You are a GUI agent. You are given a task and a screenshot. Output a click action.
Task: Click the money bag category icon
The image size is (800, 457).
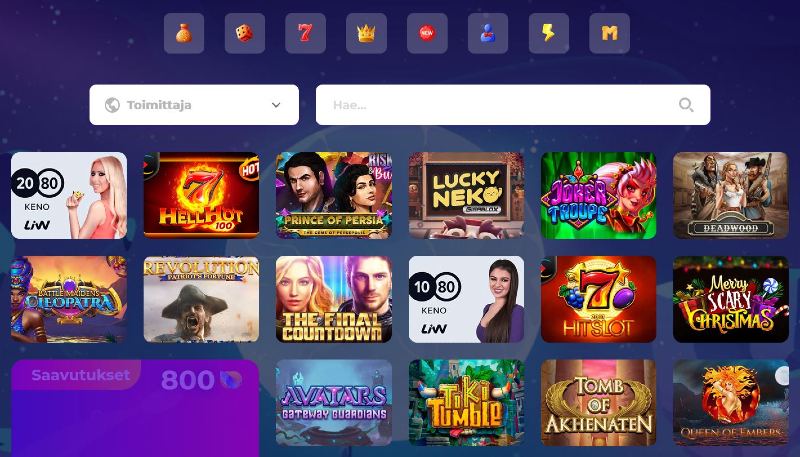coord(184,34)
